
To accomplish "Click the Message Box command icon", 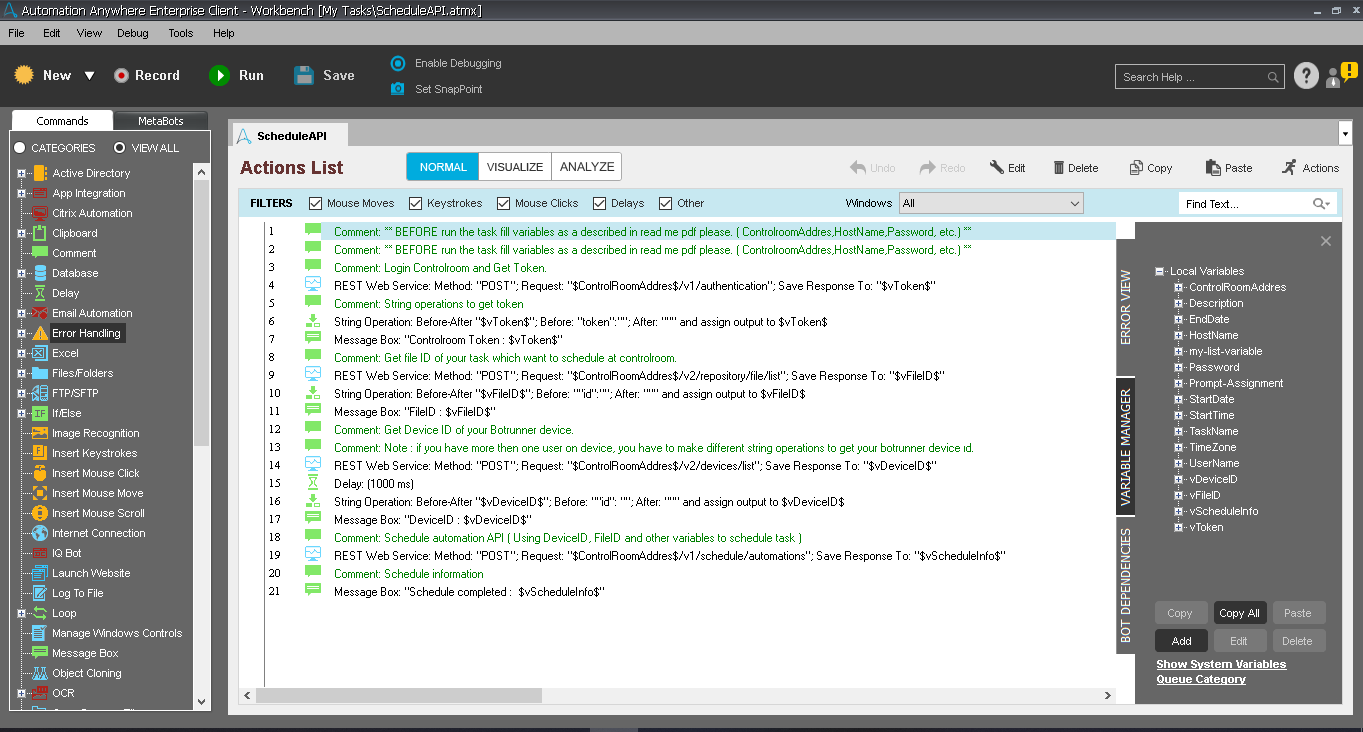I will pyautogui.click(x=40, y=653).
